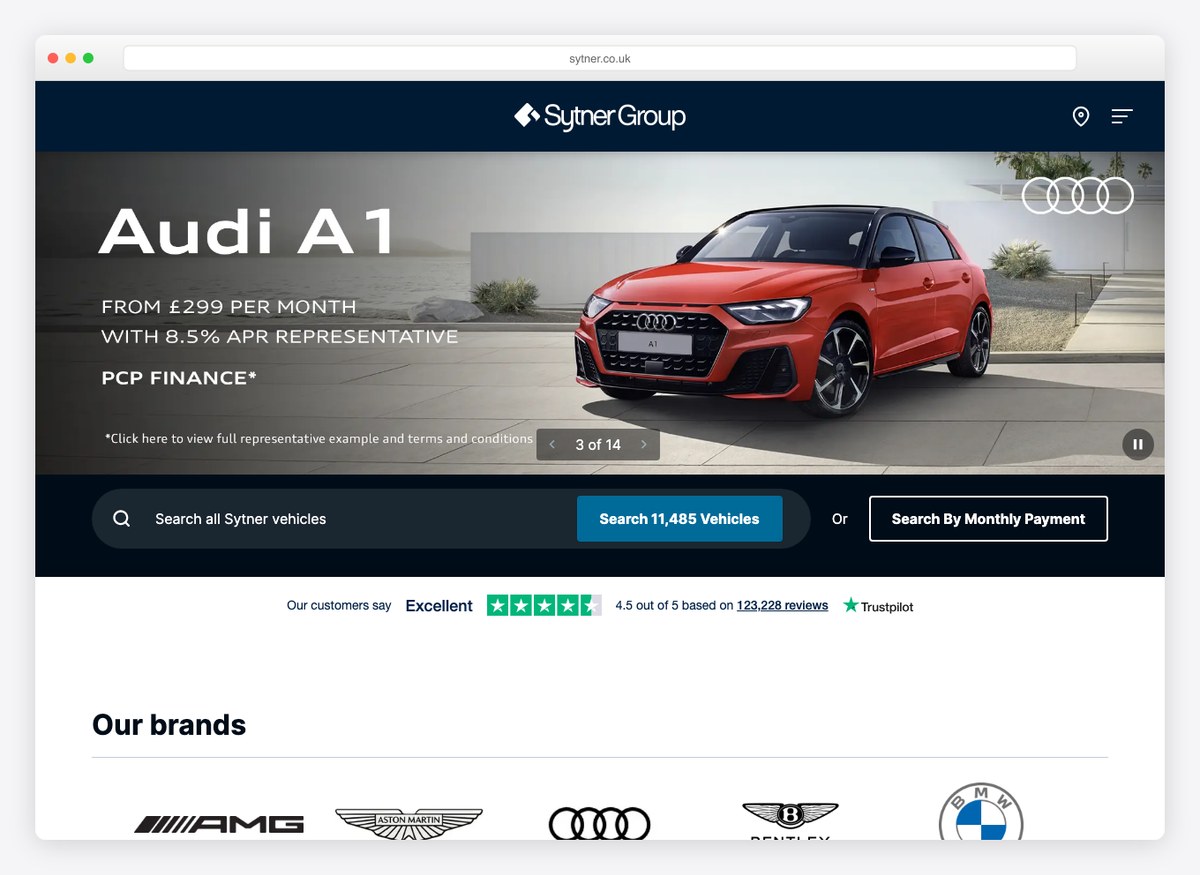This screenshot has width=1200, height=875.
Task: Click the '3 of 14' slide counter
Action: [x=598, y=445]
